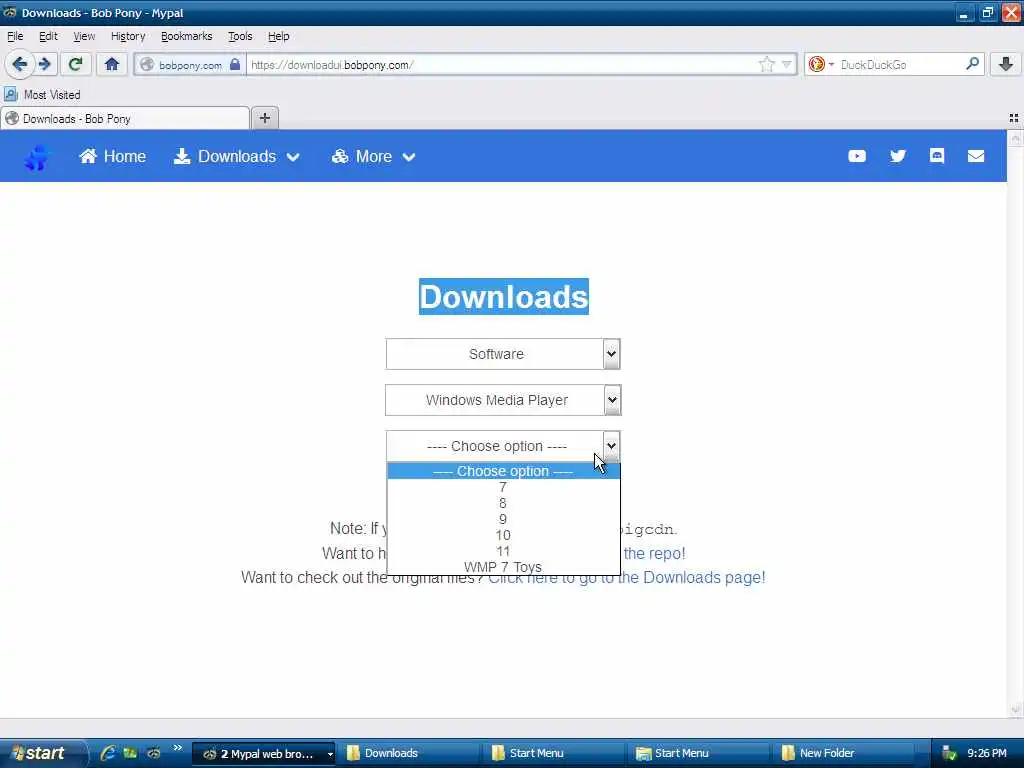Image resolution: width=1024 pixels, height=768 pixels.
Task: Open the Most Visited bookmarks folder
Action: [x=42, y=95]
